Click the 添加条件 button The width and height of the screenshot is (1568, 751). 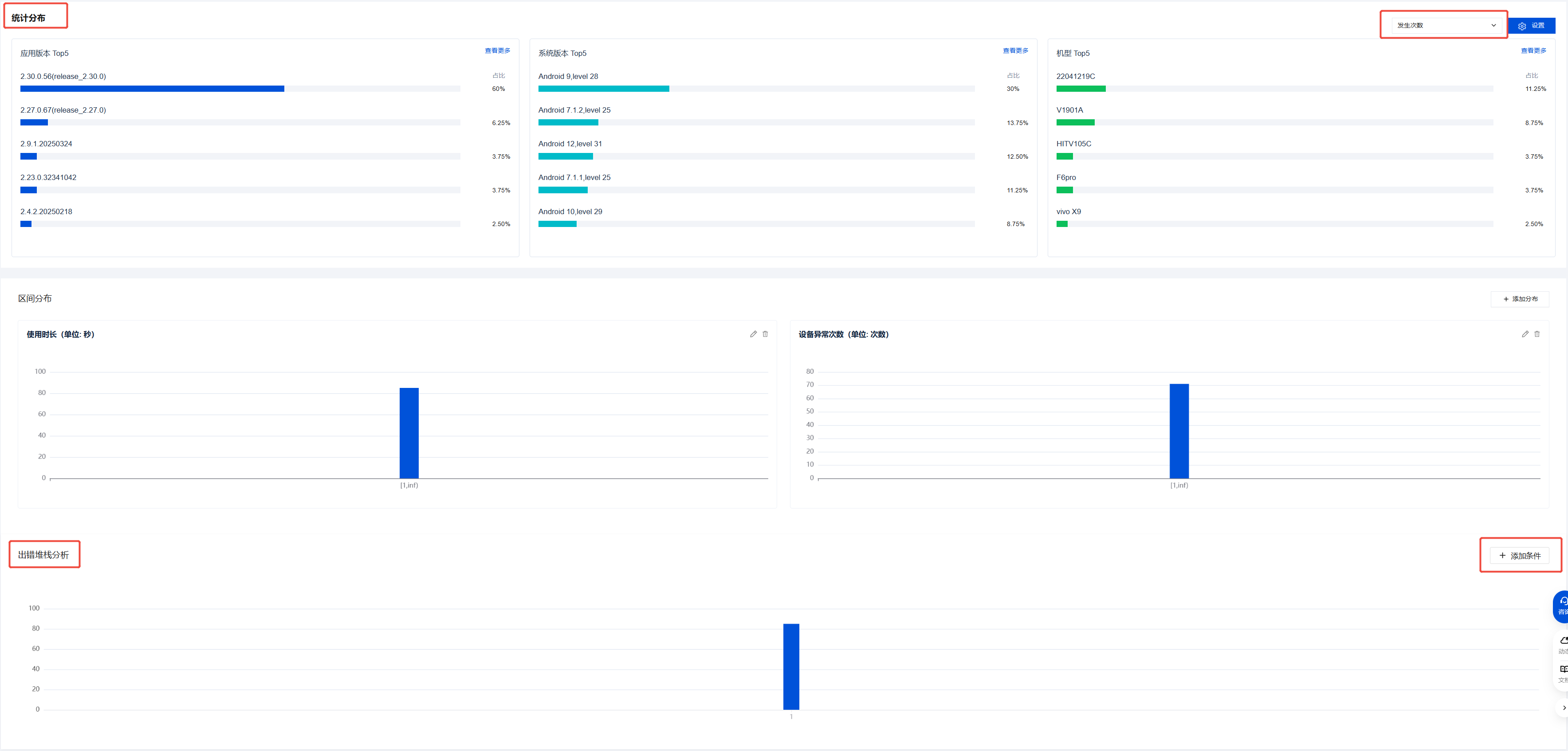pos(1519,555)
